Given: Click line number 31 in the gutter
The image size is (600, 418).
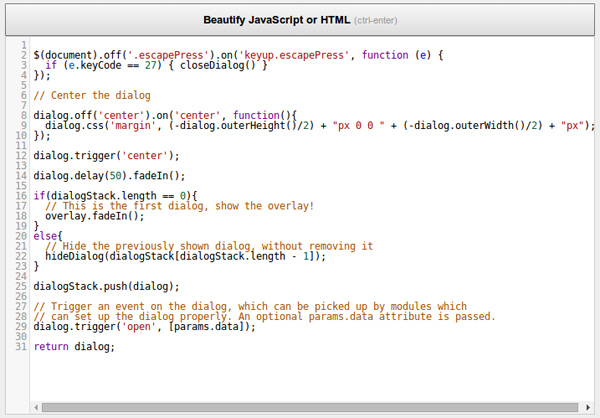Looking at the screenshot, I should pos(21,346).
